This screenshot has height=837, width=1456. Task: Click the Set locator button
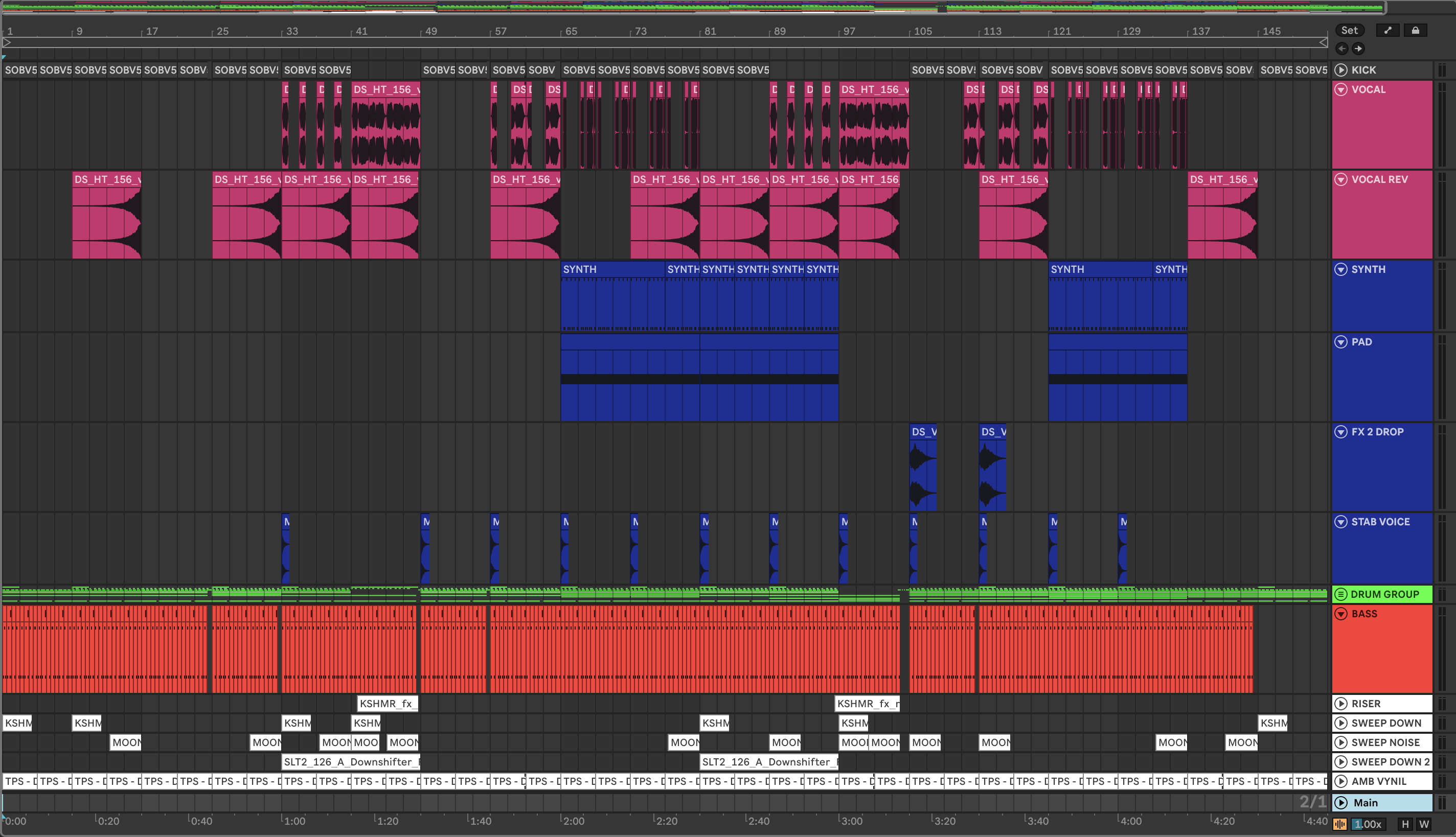coord(1349,31)
